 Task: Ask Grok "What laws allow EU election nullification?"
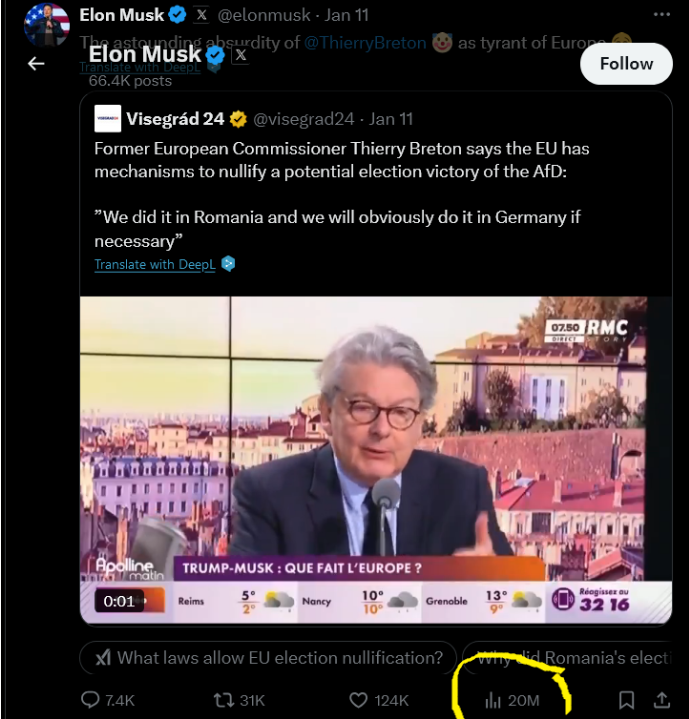click(269, 657)
